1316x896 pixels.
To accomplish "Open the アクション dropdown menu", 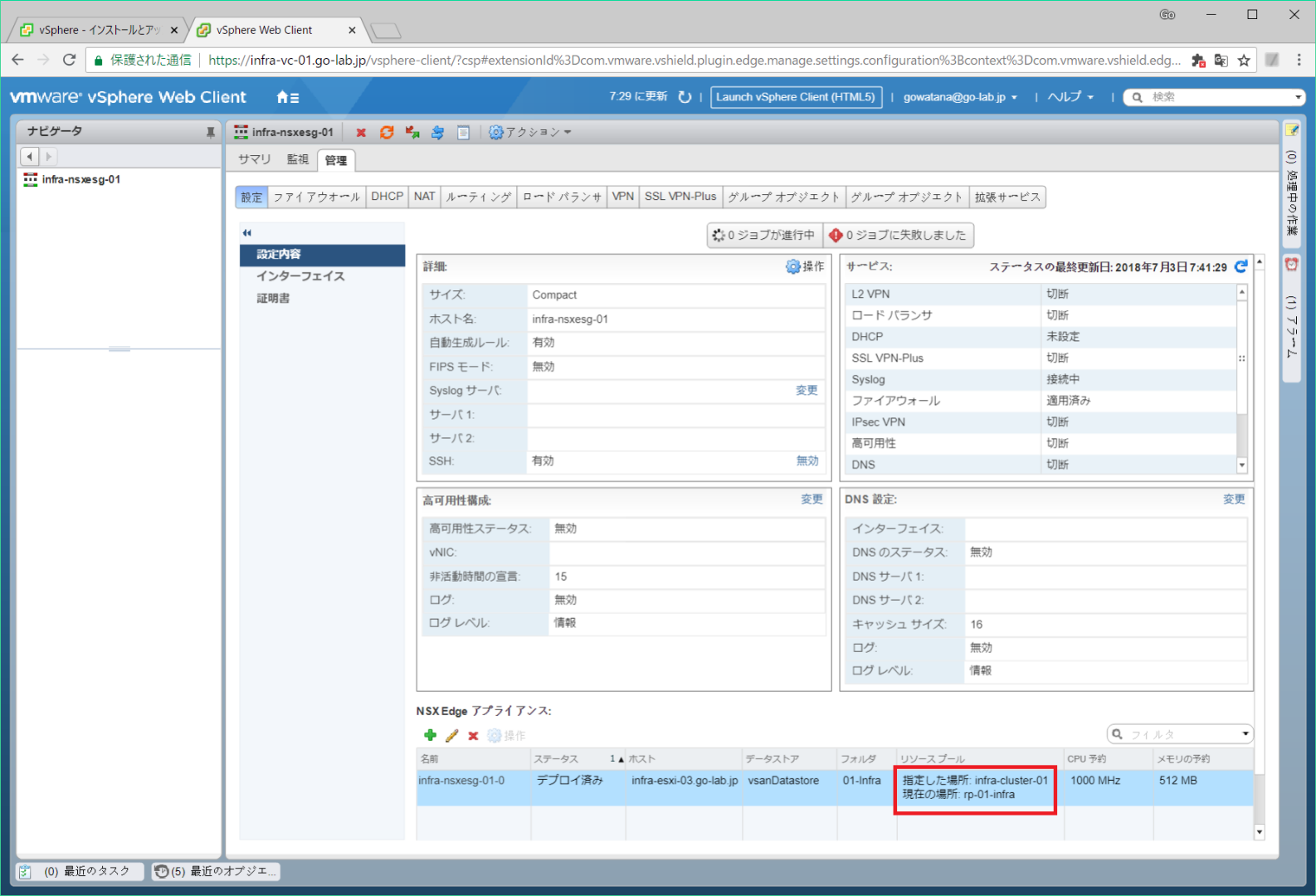I will pos(530,133).
